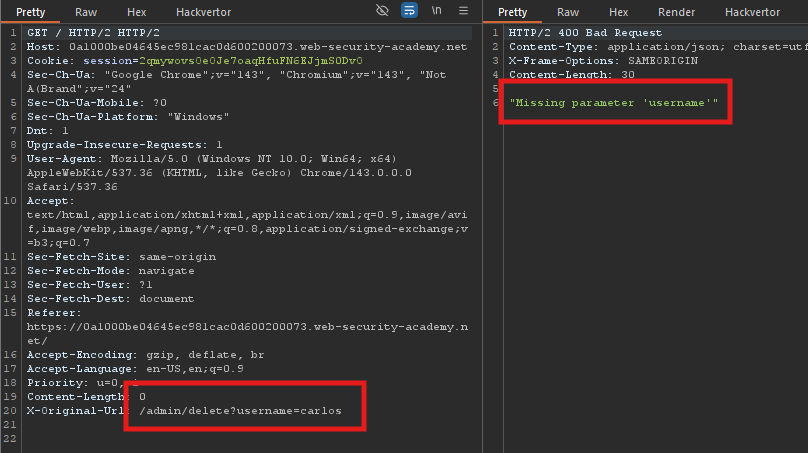Toggle hide non-printable characters eye icon
The image size is (808, 453).
click(x=382, y=10)
